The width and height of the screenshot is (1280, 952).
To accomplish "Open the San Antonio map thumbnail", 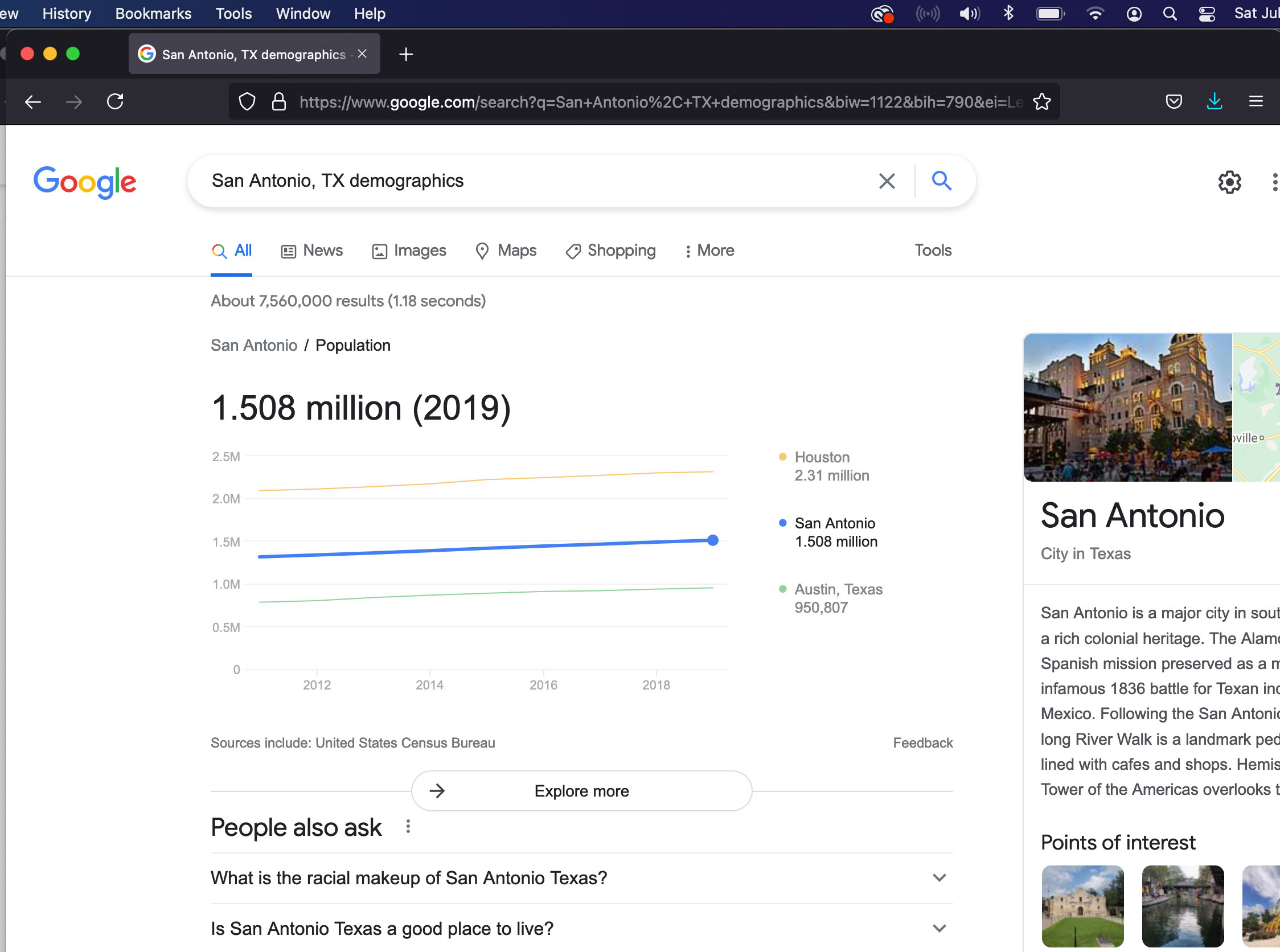I will (1257, 407).
